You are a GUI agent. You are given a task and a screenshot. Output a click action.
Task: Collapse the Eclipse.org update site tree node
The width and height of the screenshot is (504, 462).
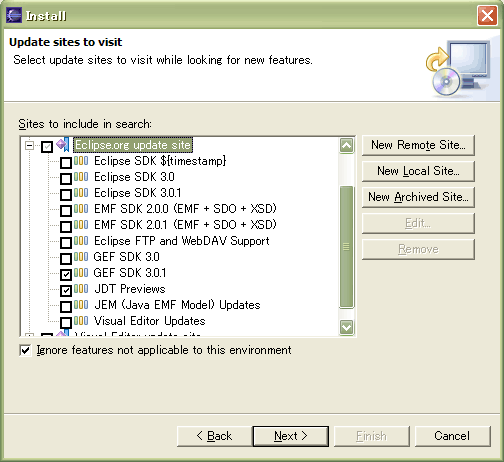30,146
